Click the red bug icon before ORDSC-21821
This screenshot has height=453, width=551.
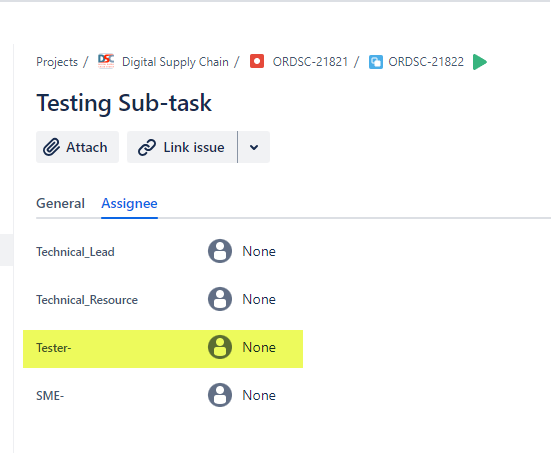pos(257,61)
